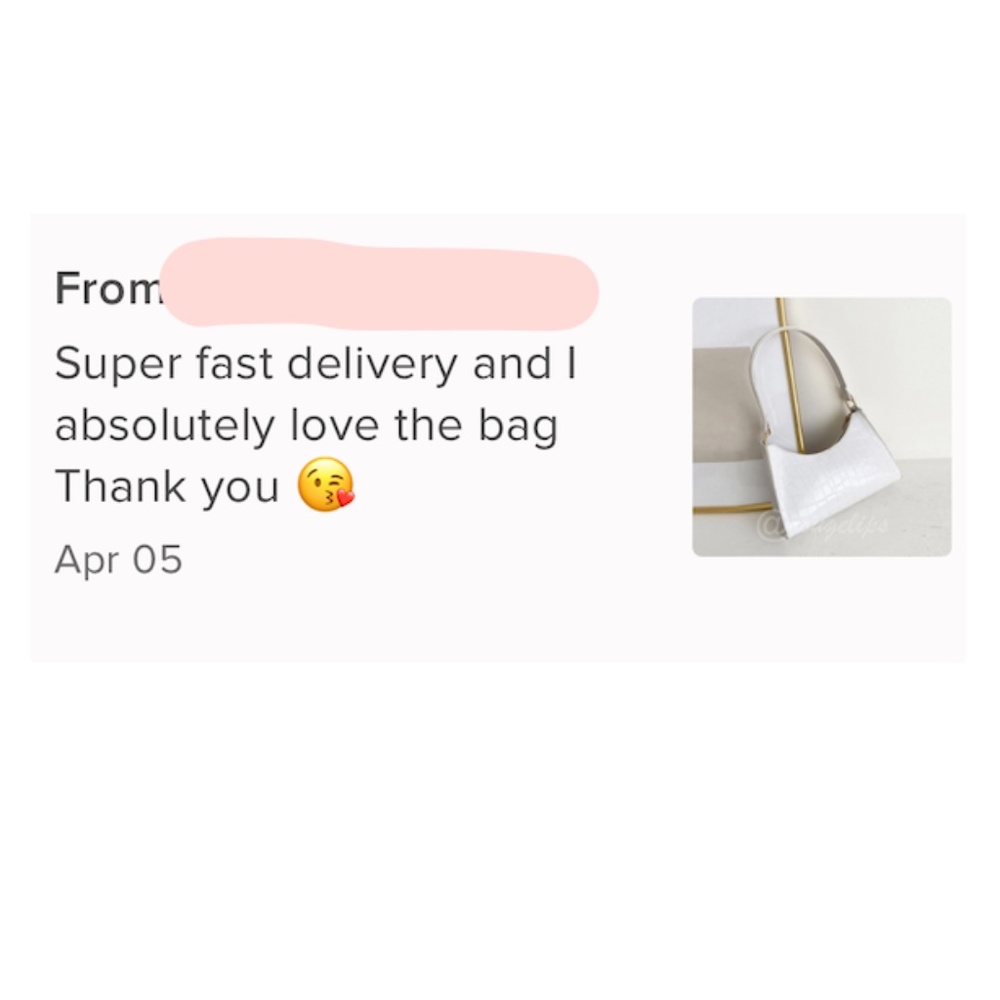
Task: Select the "Super fast delivery and I" line
Action: pyautogui.click(x=316, y=363)
